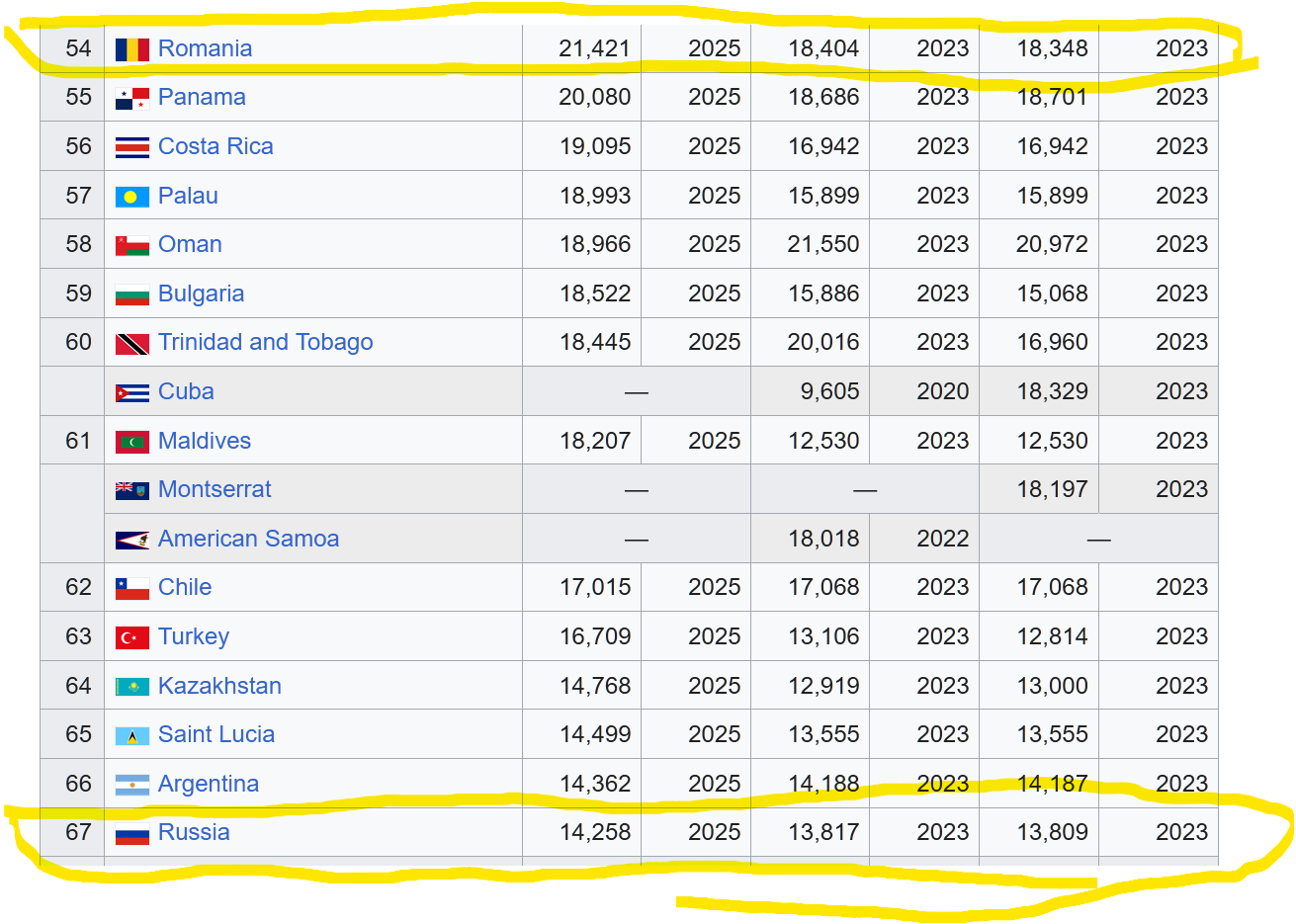Screen dimensions: 1296x924
Task: Click the year 2020 in Cuba's row
Action: (x=942, y=391)
